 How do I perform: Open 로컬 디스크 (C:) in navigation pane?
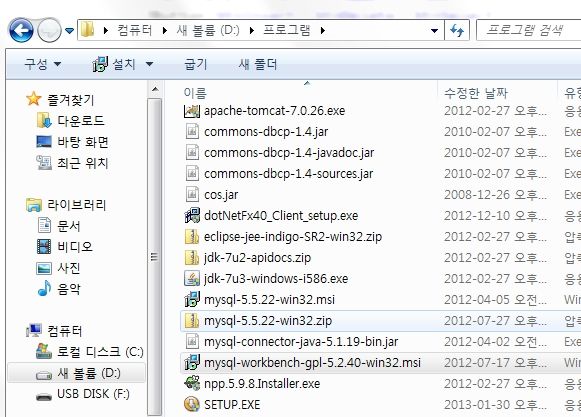pyautogui.click(x=100, y=352)
